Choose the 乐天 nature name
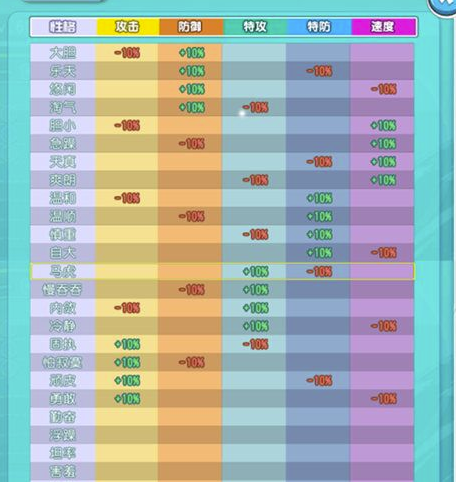Viewport: 456px width, 482px height. click(63, 71)
